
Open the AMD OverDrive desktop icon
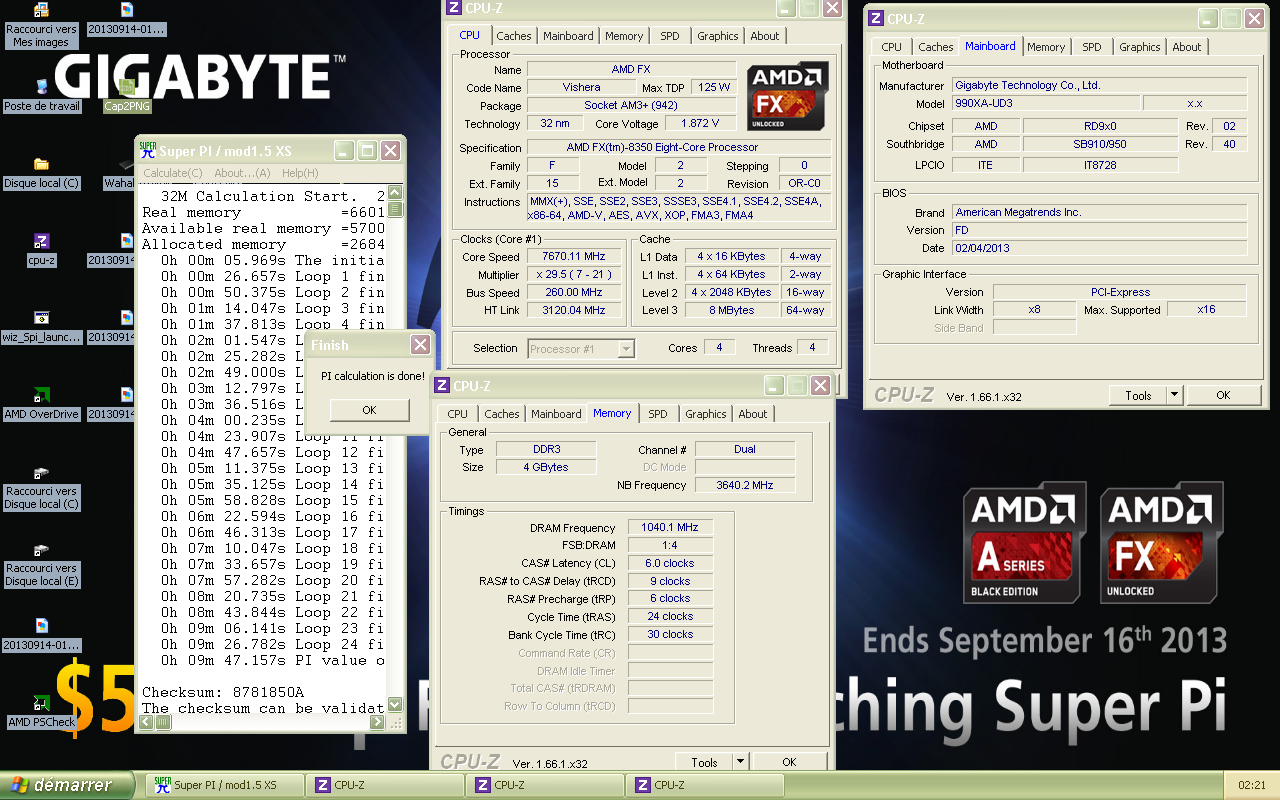41,405
